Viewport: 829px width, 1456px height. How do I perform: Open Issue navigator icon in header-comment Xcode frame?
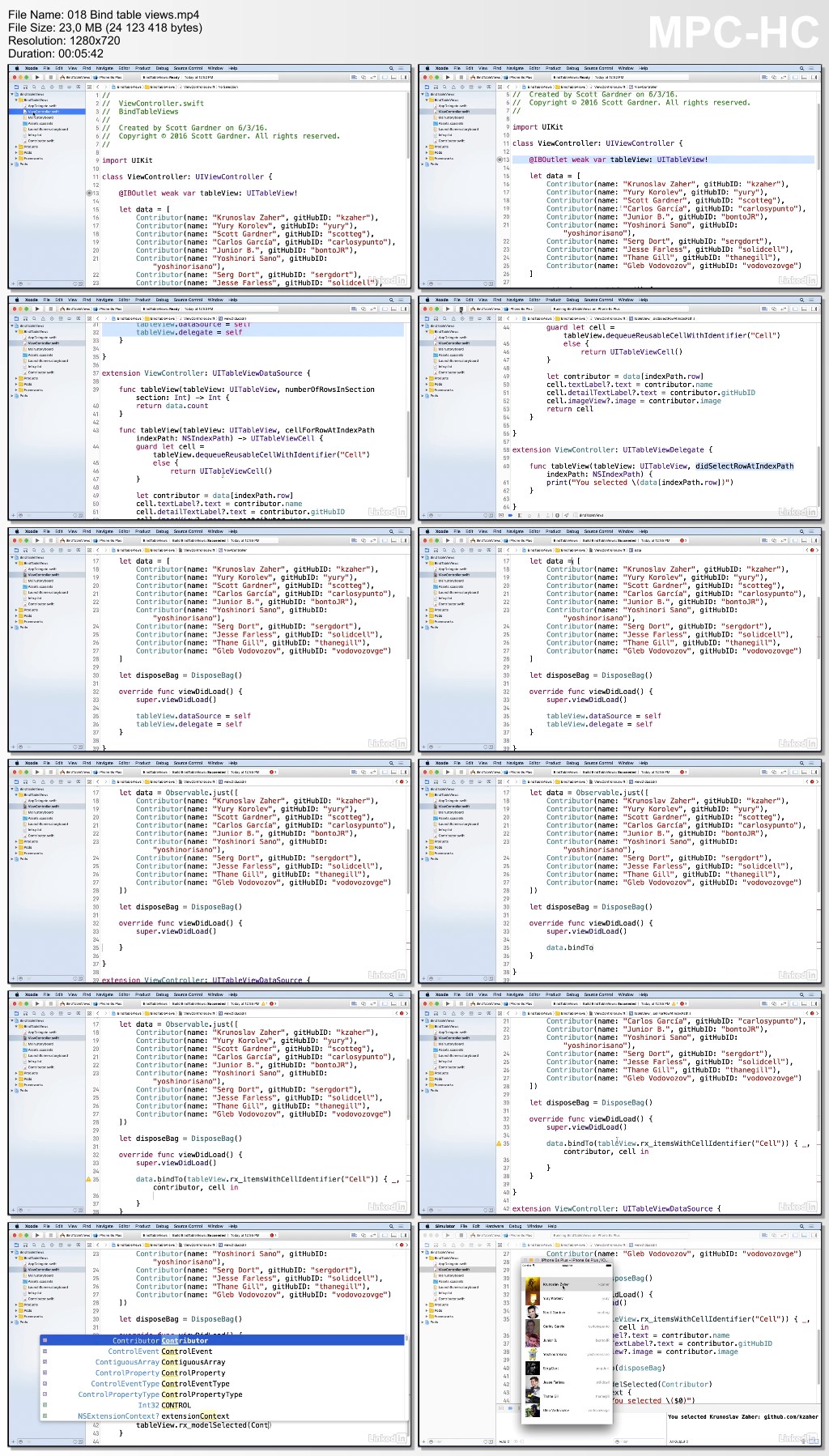[x=43, y=87]
